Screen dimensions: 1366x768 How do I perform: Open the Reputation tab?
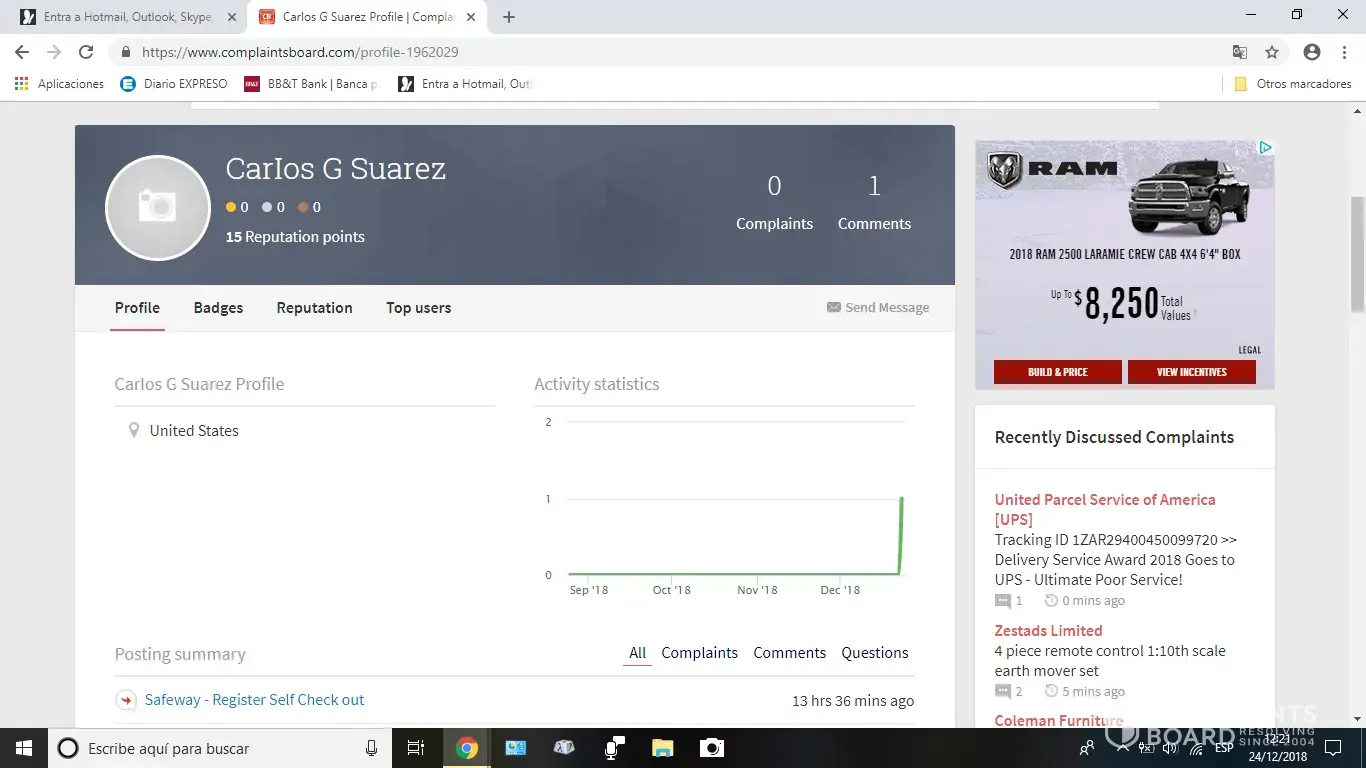pyautogui.click(x=314, y=308)
